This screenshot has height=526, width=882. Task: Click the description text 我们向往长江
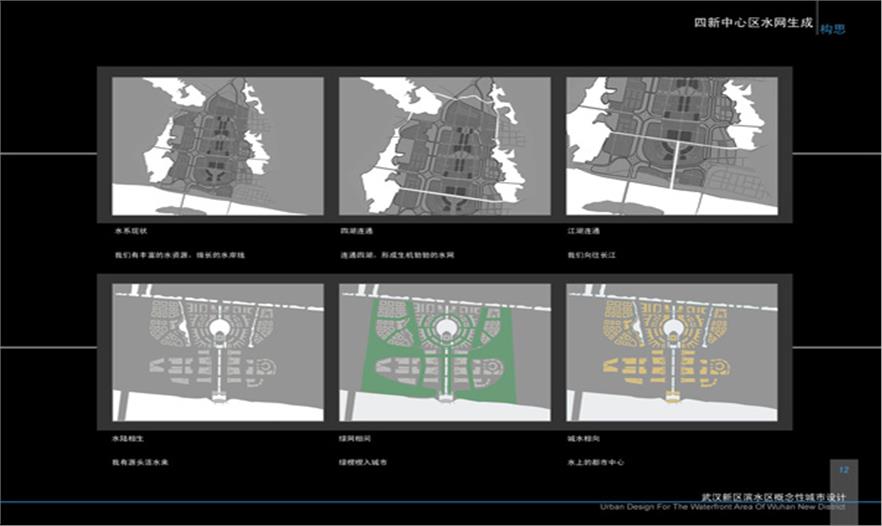(588, 255)
